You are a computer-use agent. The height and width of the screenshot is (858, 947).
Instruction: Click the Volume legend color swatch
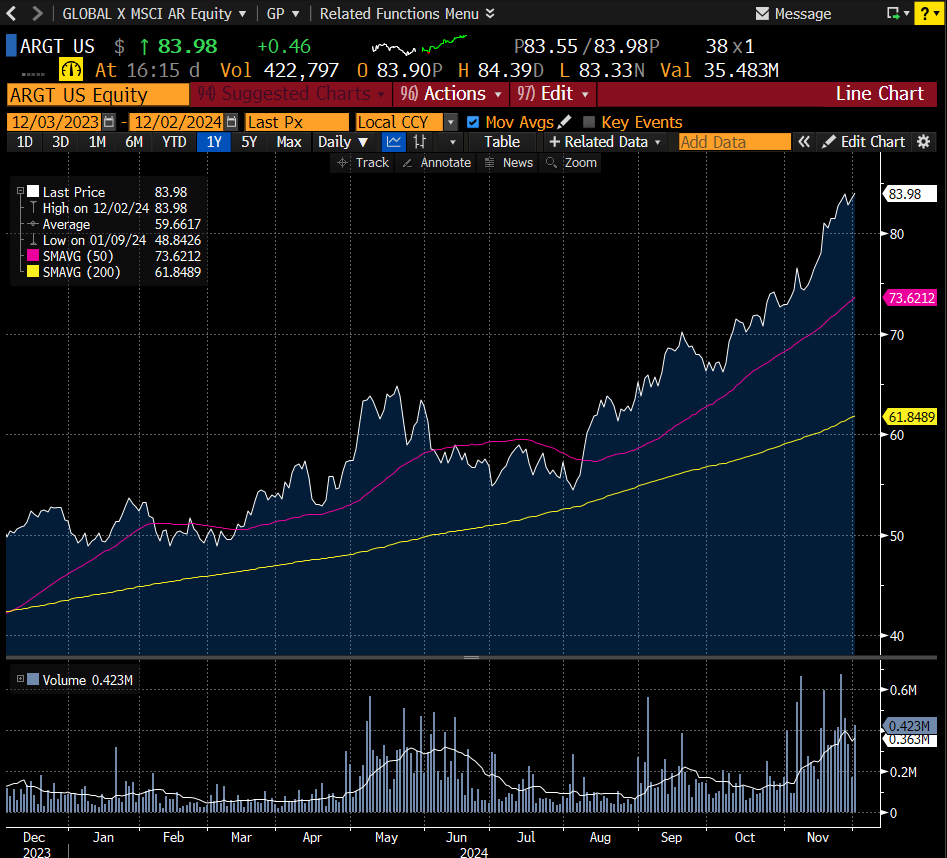pyautogui.click(x=33, y=679)
